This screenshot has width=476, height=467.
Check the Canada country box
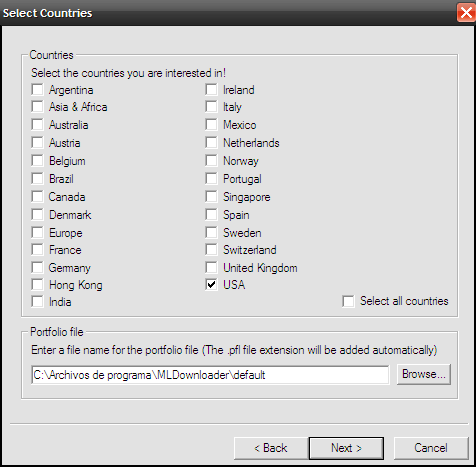point(37,196)
